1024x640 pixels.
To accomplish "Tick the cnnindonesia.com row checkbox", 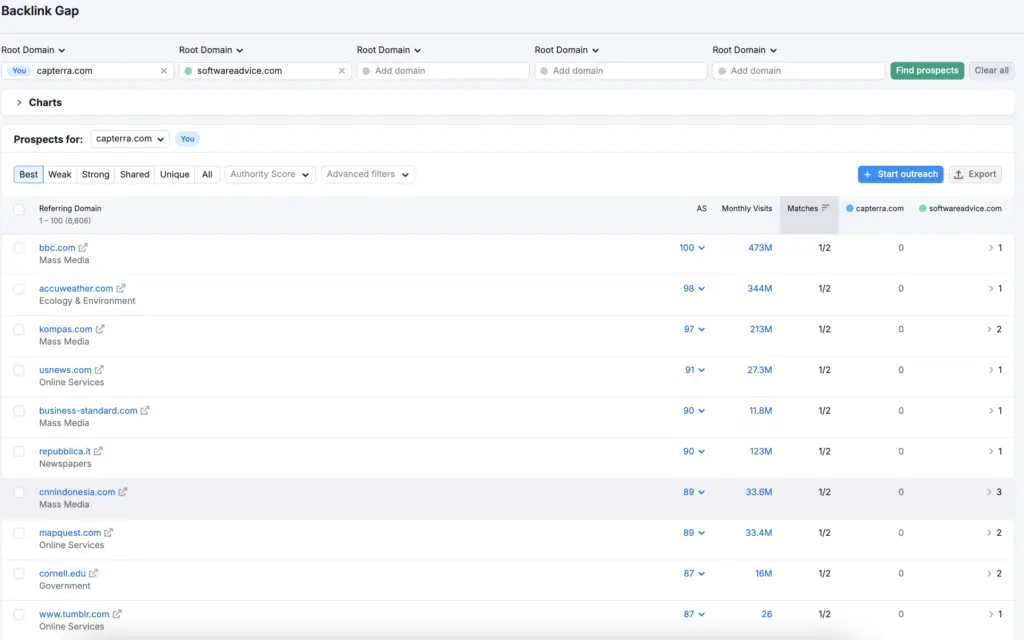I will (x=19, y=492).
